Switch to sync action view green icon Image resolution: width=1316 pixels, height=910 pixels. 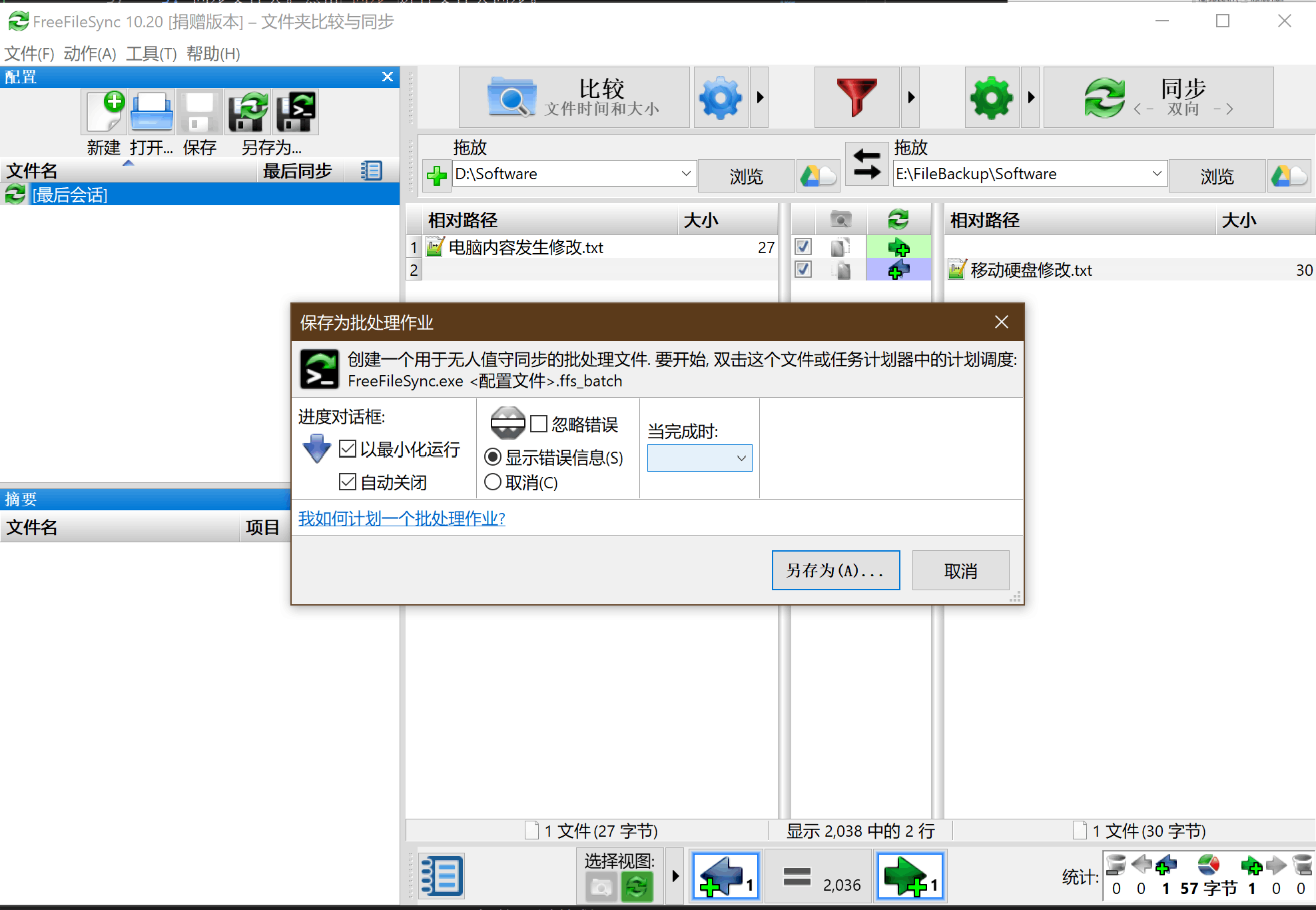point(637,887)
